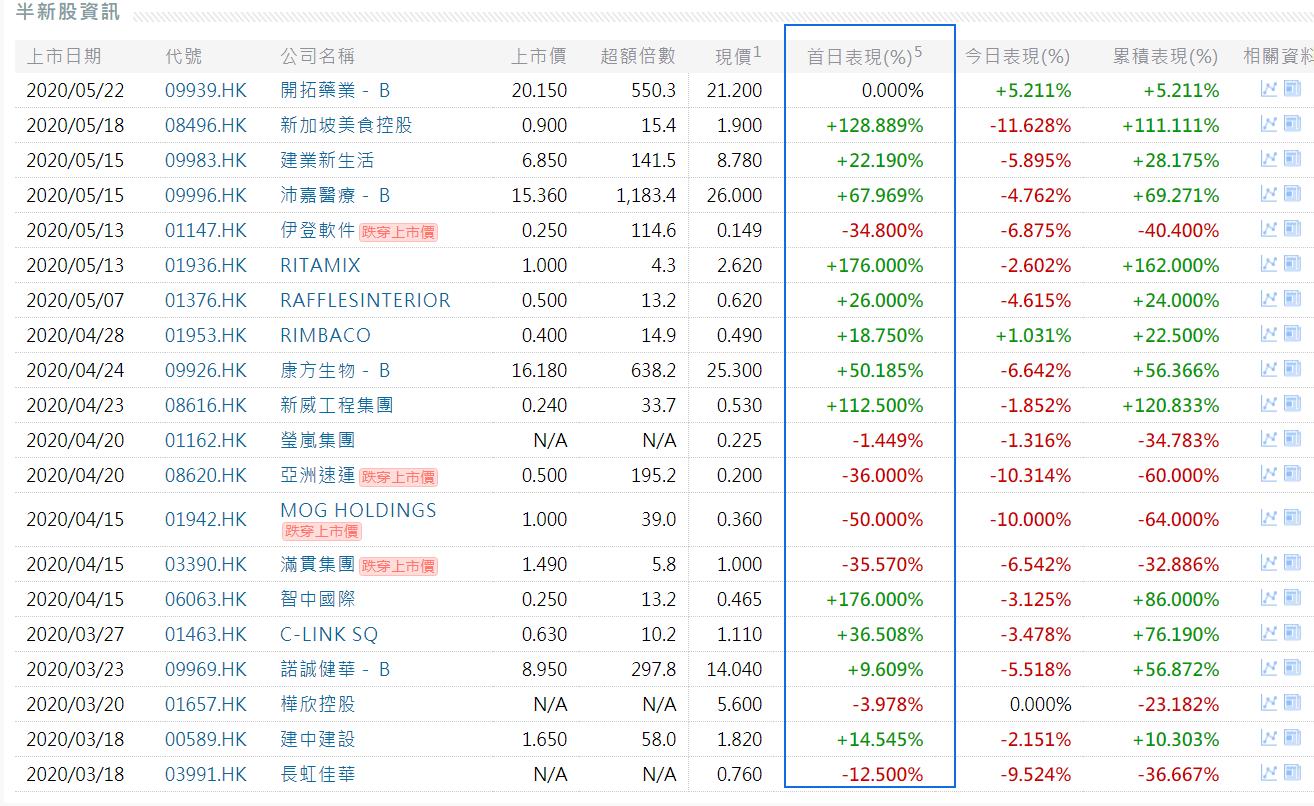Open company link 開拓藥業 - B

tap(335, 90)
